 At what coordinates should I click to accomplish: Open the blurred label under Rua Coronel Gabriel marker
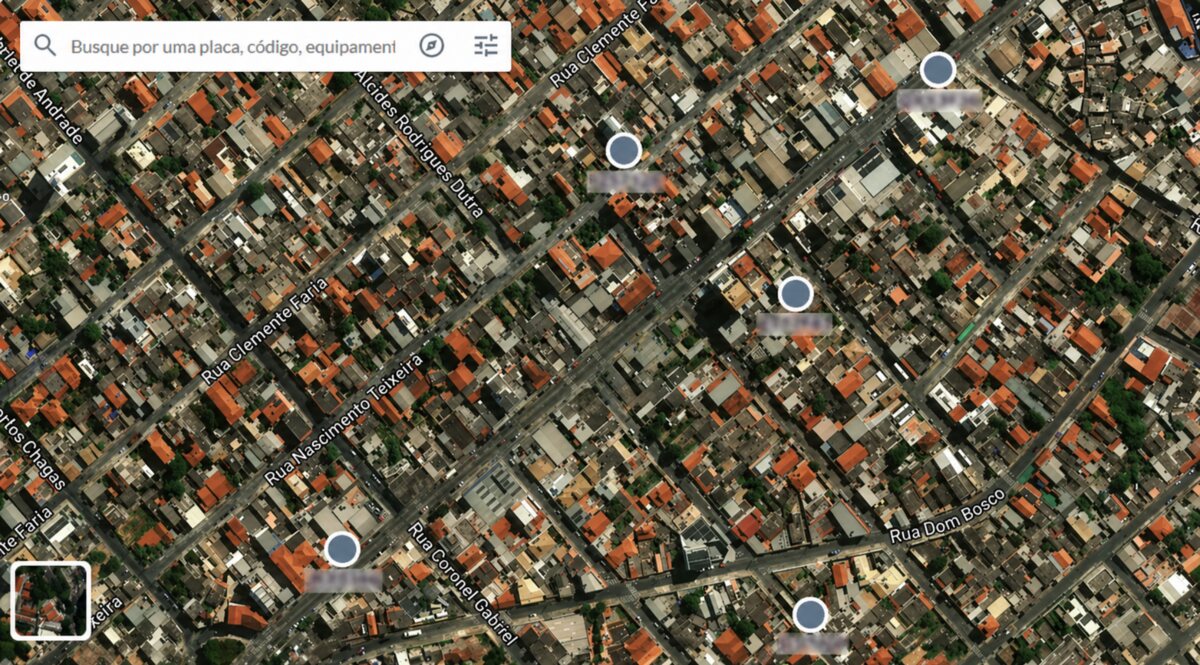(x=343, y=580)
